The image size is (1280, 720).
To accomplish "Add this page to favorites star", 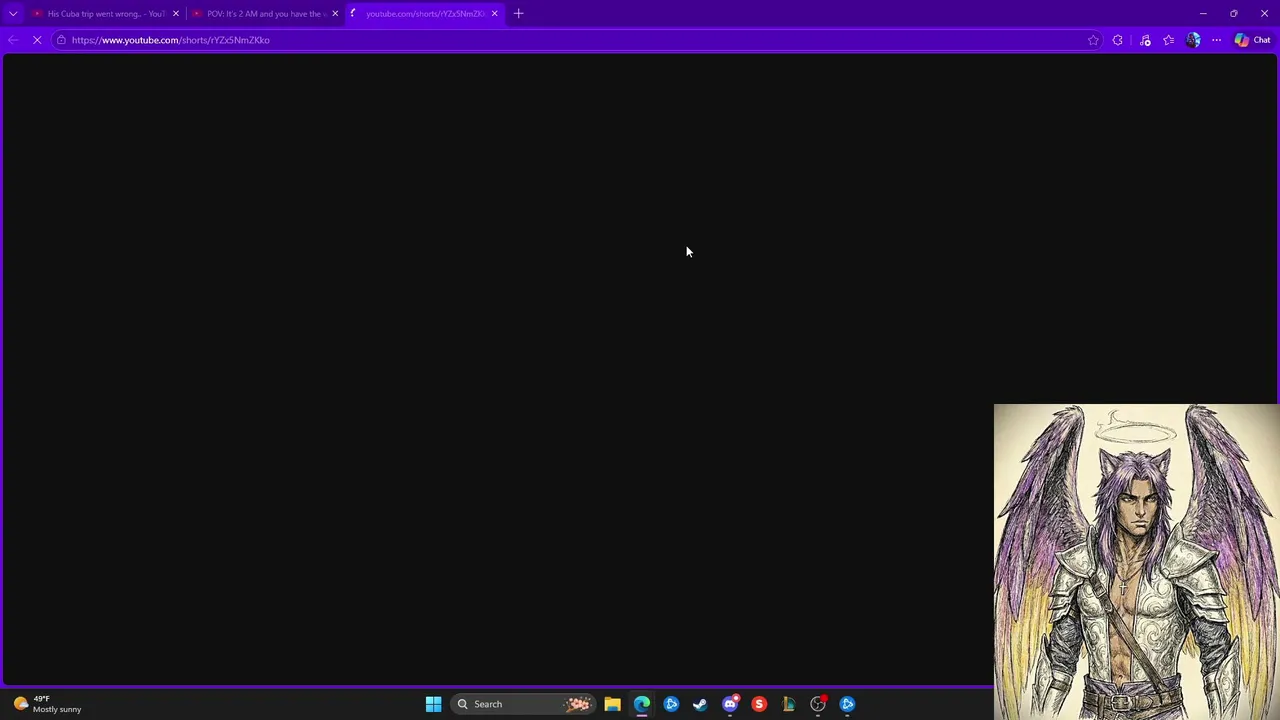I will coord(1093,40).
